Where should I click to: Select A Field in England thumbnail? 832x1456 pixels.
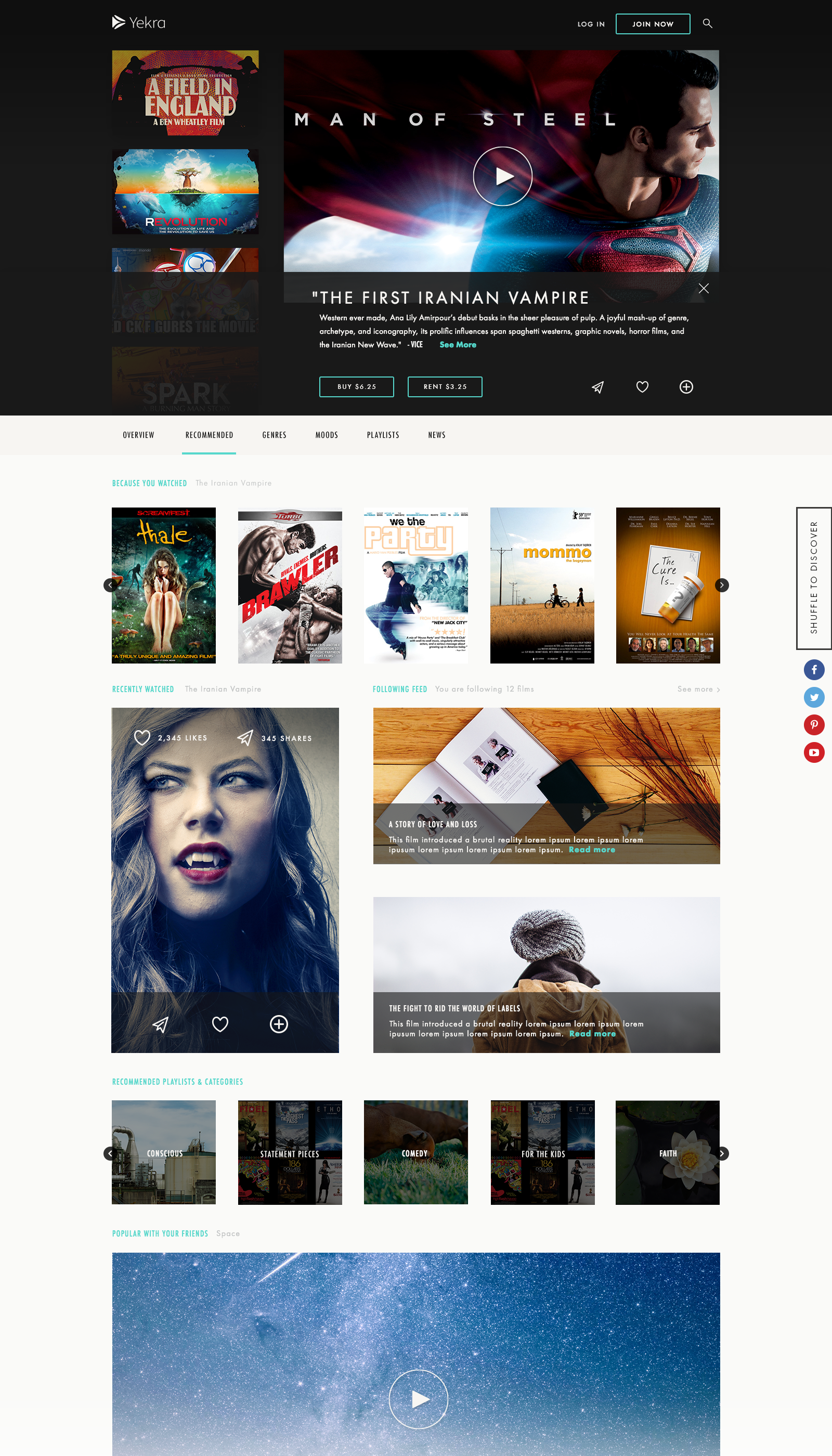(185, 93)
